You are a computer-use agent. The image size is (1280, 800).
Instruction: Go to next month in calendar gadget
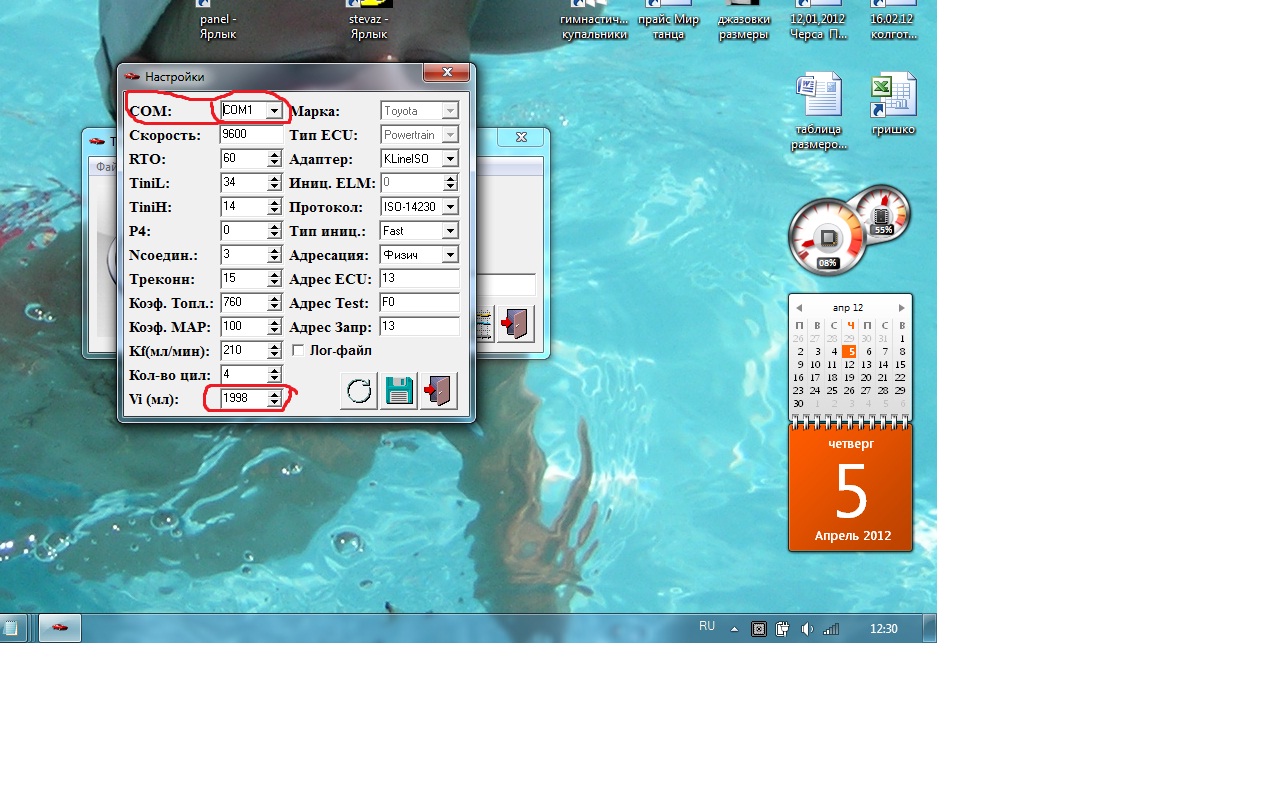[x=901, y=308]
